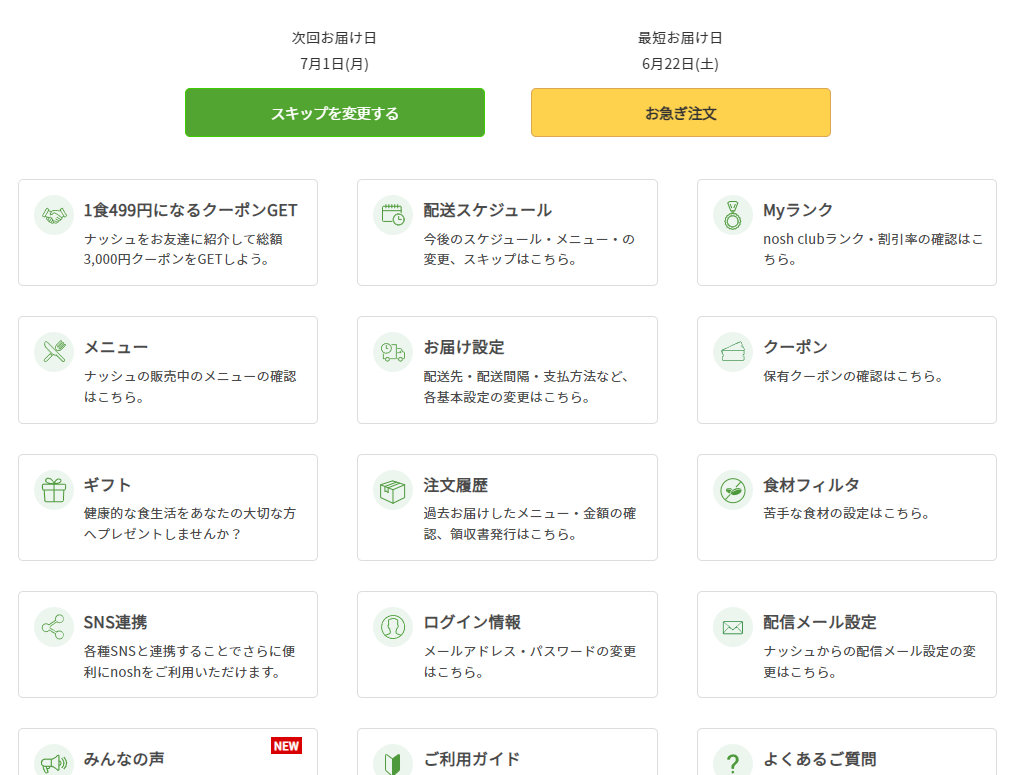Click the leaf icon for 食材フィルタ
The width and height of the screenshot is (1017, 775).
[x=733, y=490]
